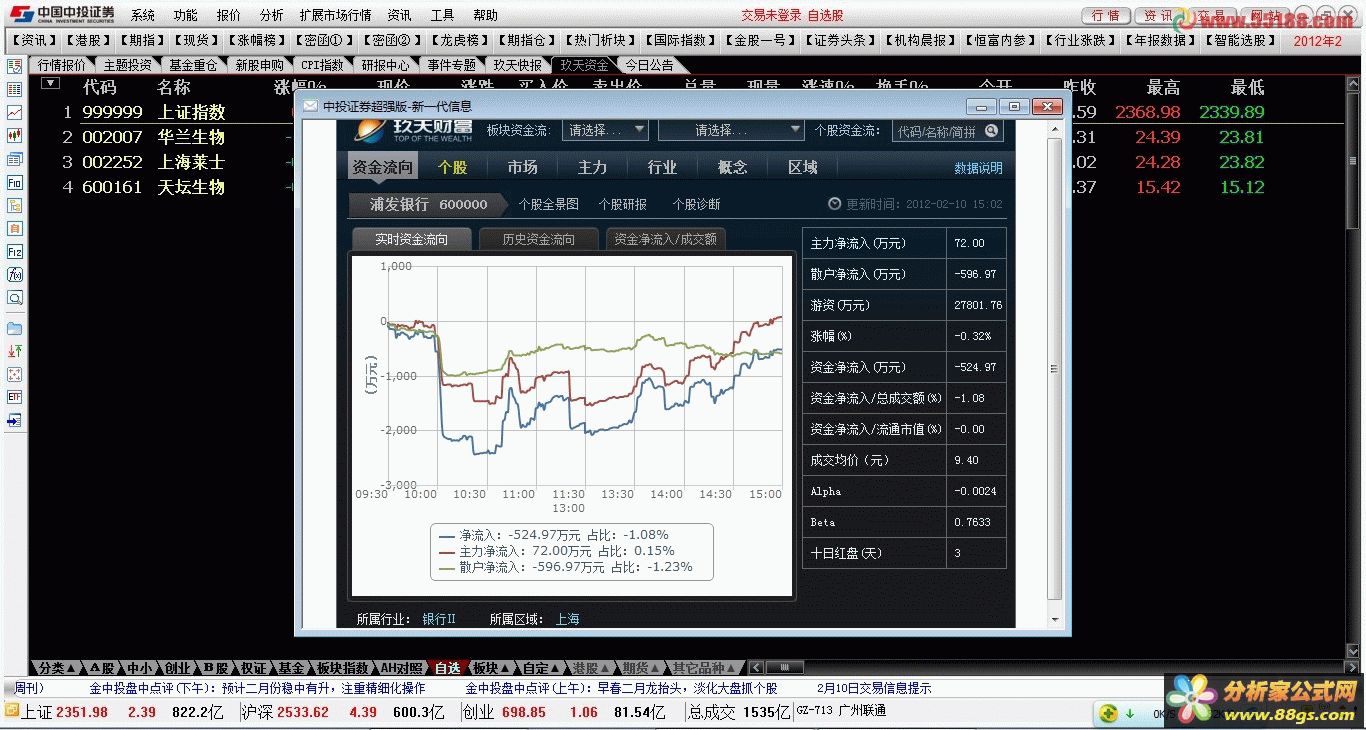Select the 个股 tab in popup

(x=452, y=167)
